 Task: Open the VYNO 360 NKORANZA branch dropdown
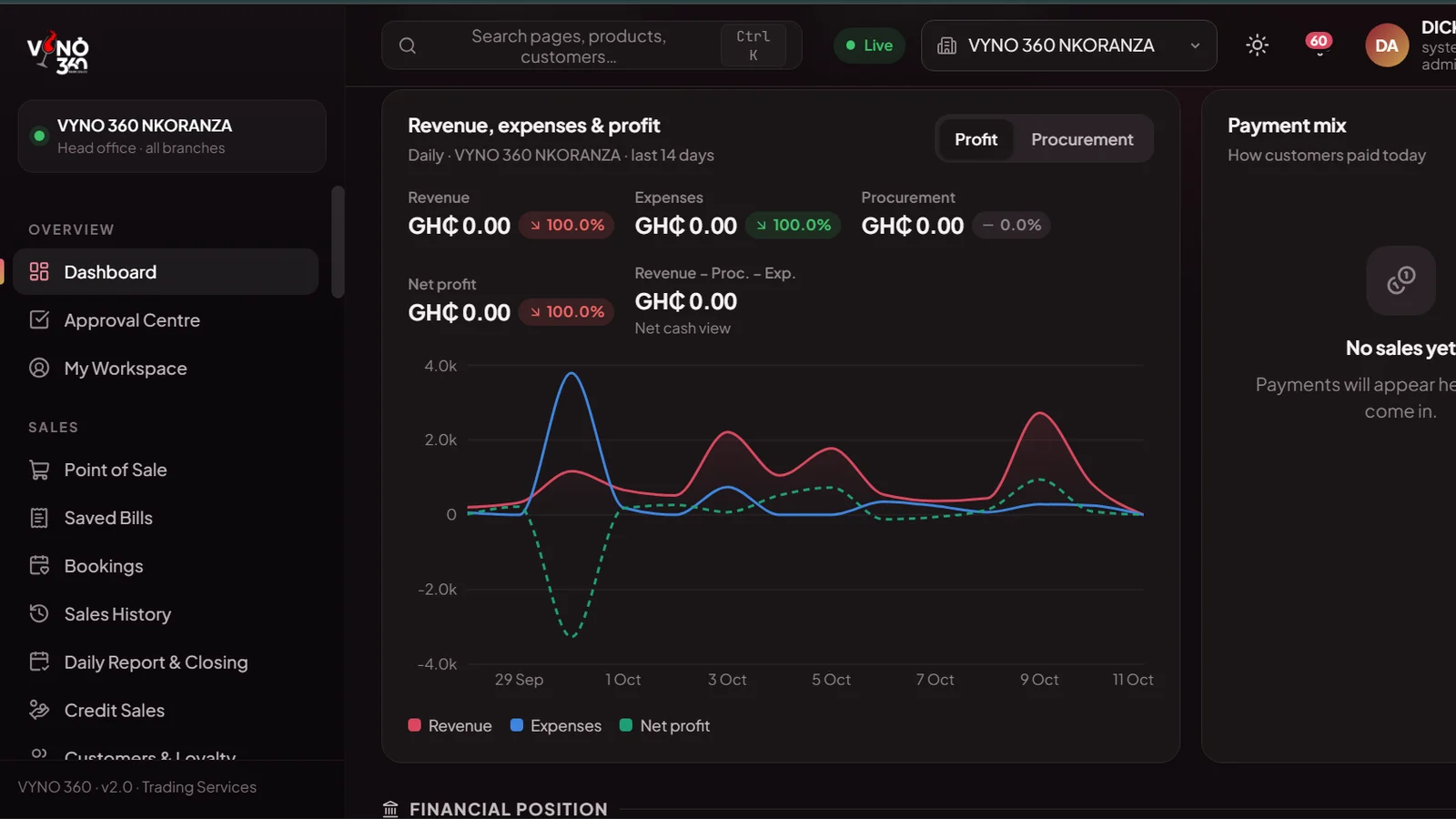click(1068, 45)
